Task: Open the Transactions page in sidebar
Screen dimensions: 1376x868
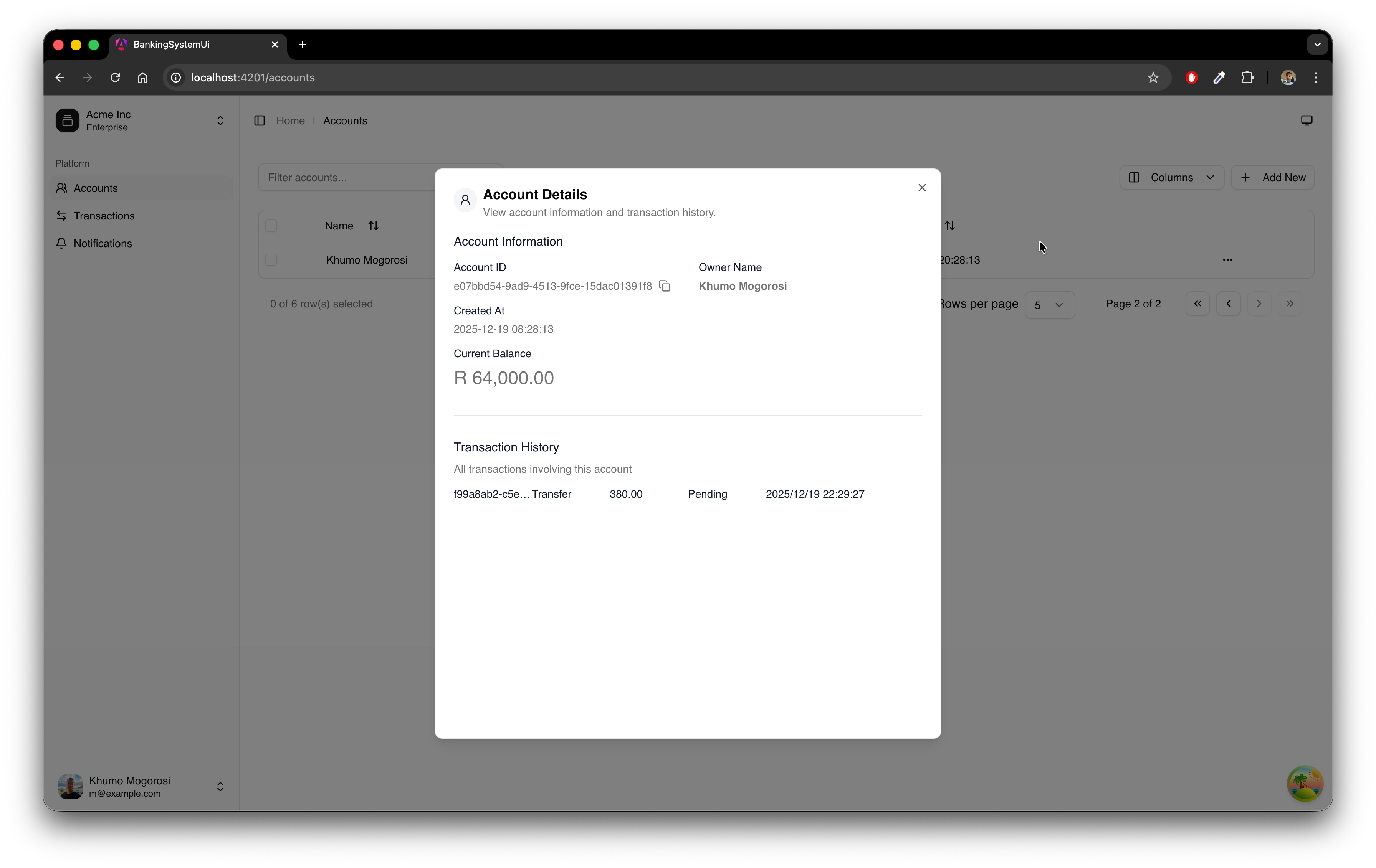Action: click(x=103, y=216)
